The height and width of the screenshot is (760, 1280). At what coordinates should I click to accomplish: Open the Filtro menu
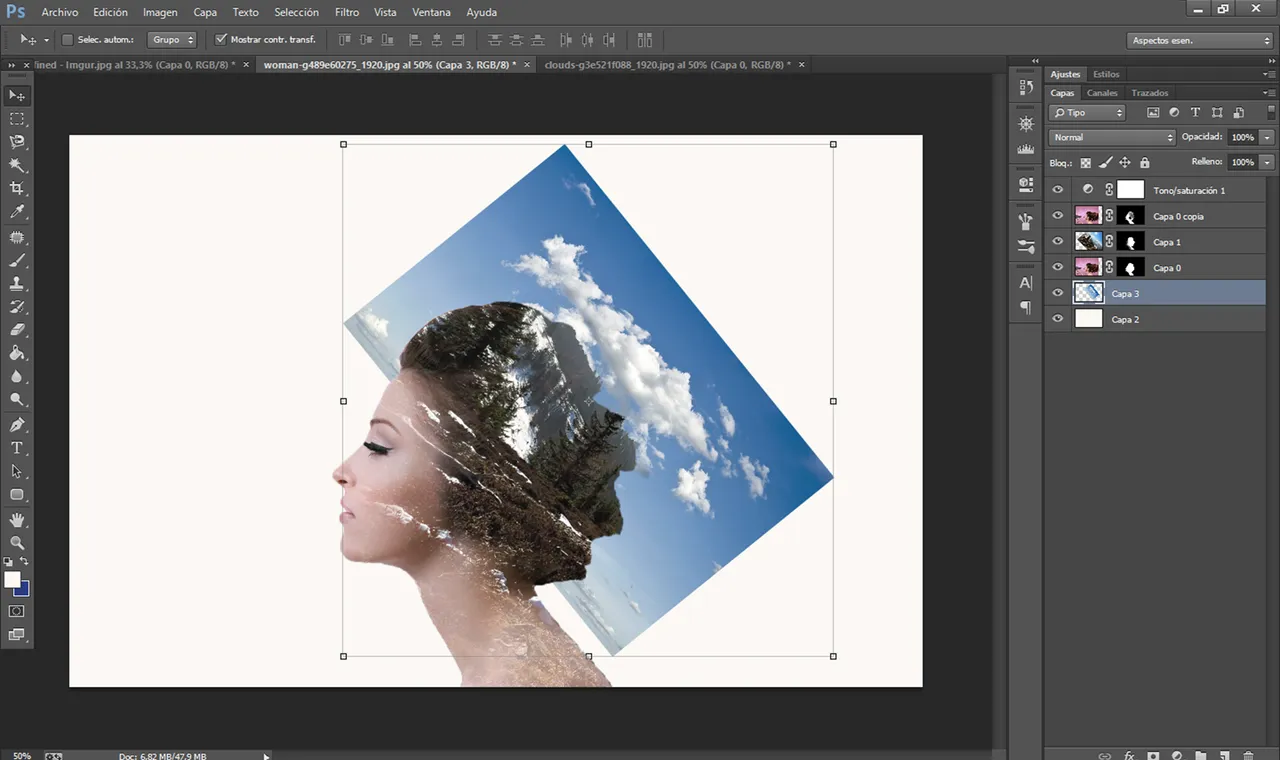click(347, 12)
